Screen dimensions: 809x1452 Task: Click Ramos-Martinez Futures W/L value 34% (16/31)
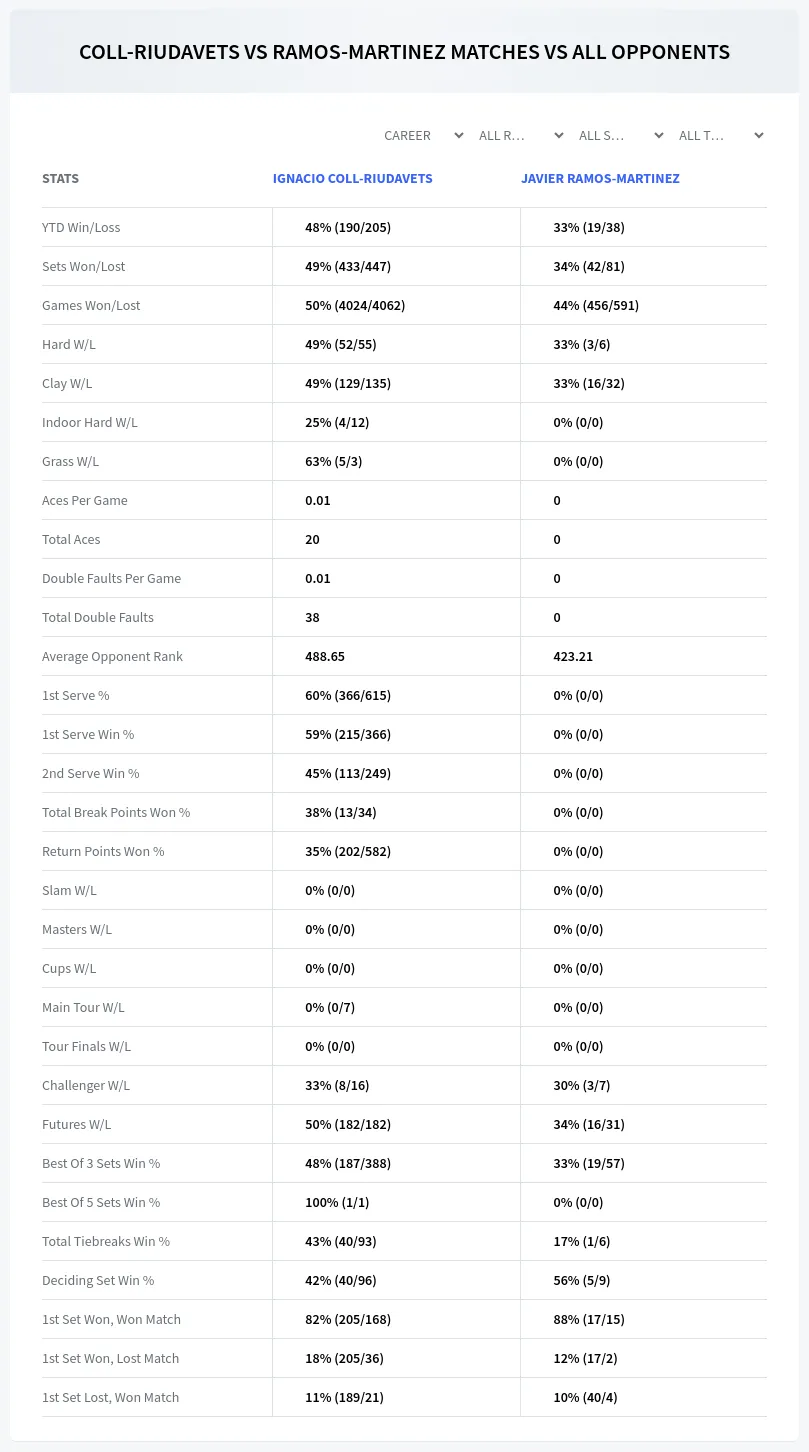[x=589, y=1124]
